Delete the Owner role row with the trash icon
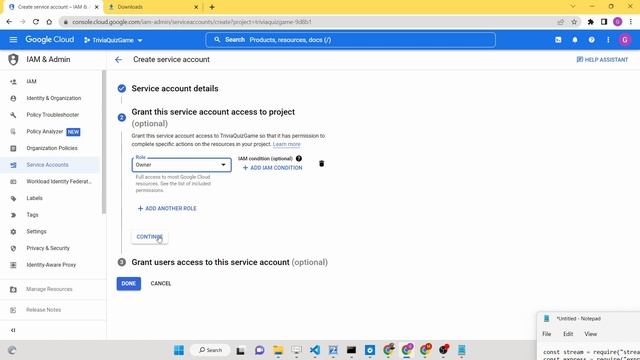The height and width of the screenshot is (360, 640). click(x=322, y=164)
